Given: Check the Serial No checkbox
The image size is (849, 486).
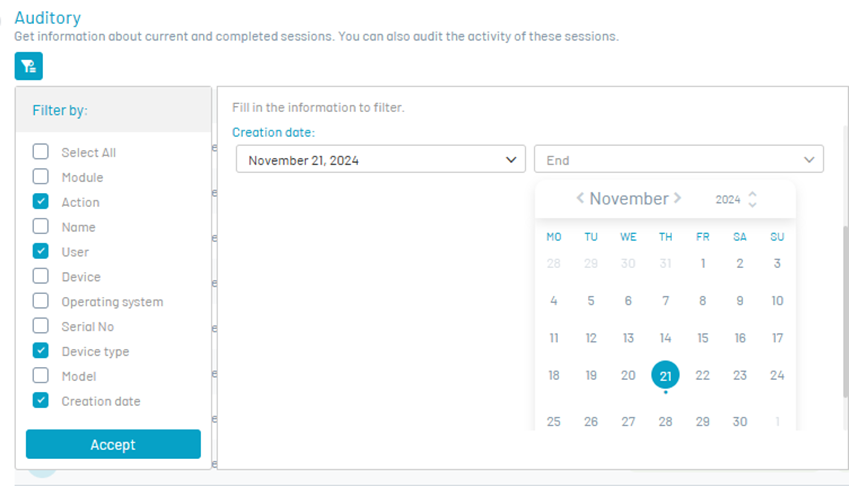Looking at the screenshot, I should pyautogui.click(x=41, y=326).
